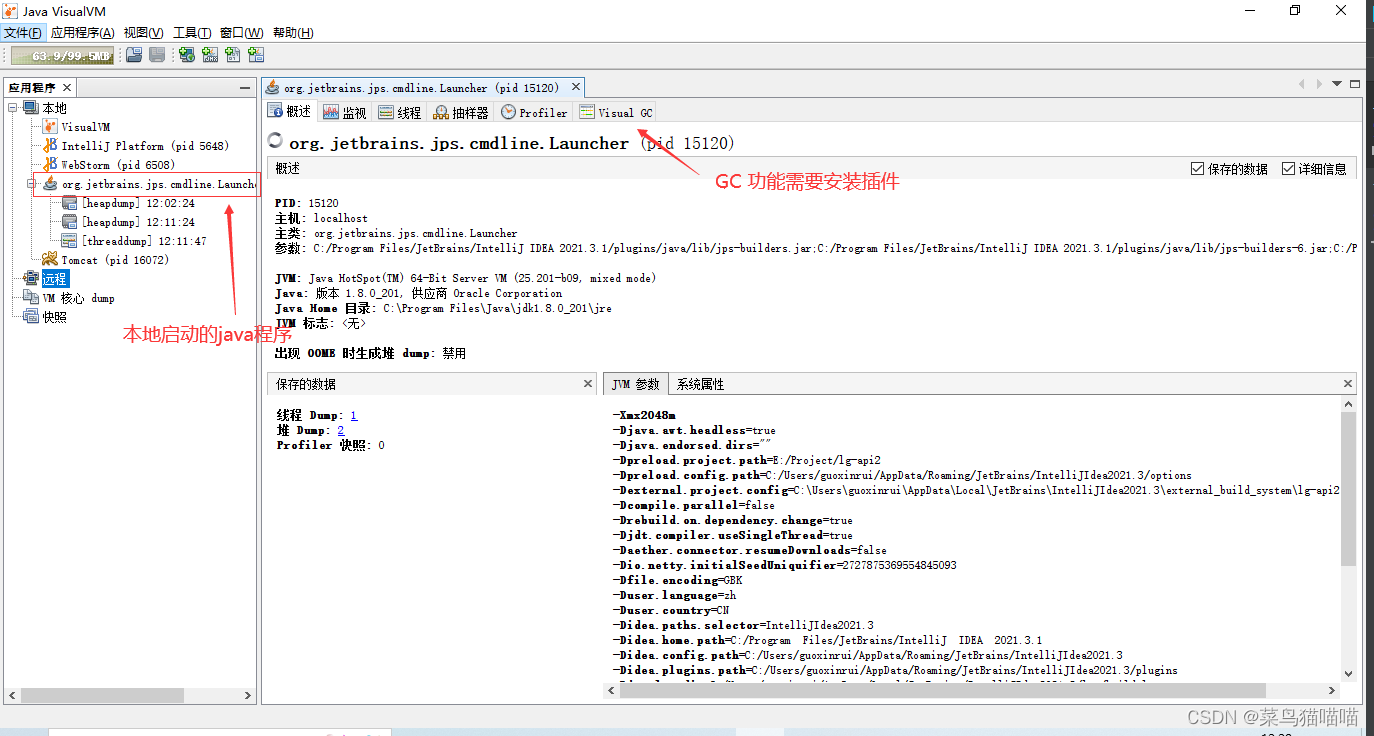Screen dimensions: 1374x736
Task: Minimize the 应用程序 panel with the dash button
Action: [245, 88]
